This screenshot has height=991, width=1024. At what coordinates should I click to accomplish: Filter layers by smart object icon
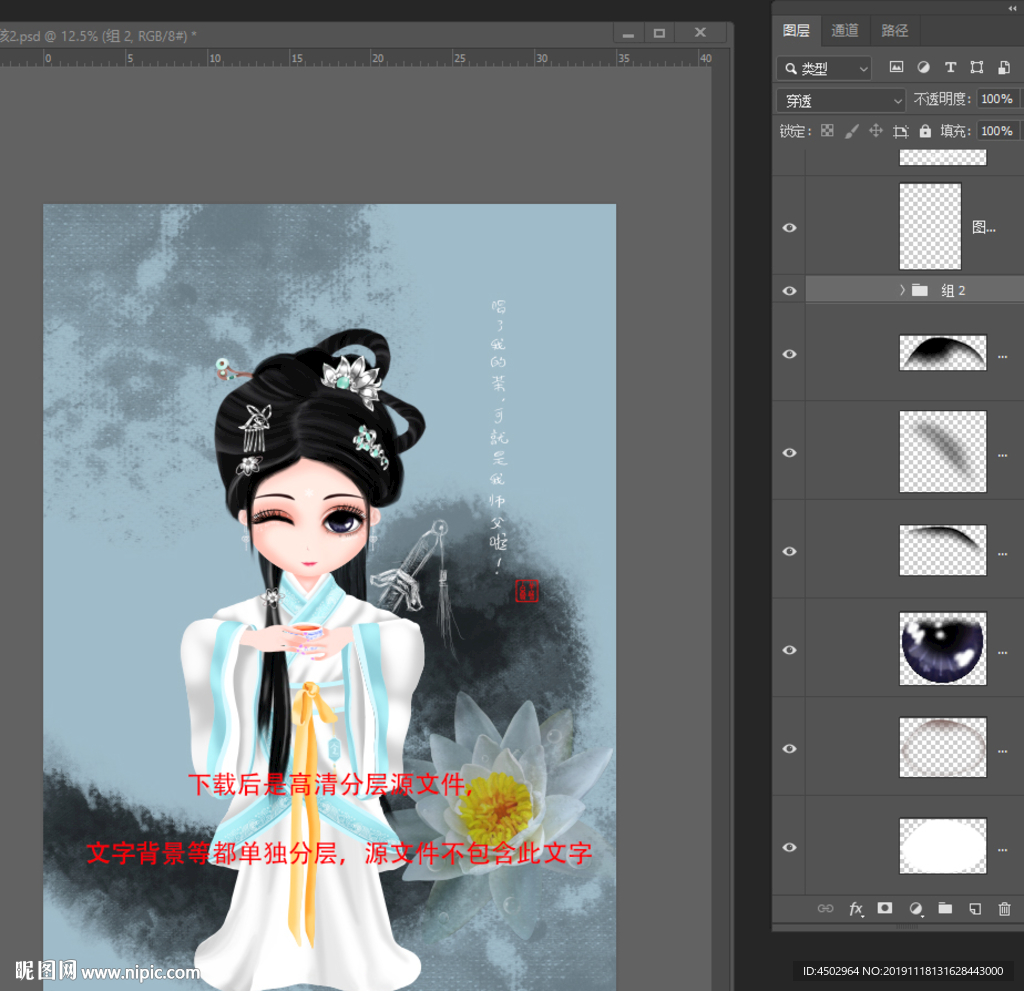pos(1004,67)
